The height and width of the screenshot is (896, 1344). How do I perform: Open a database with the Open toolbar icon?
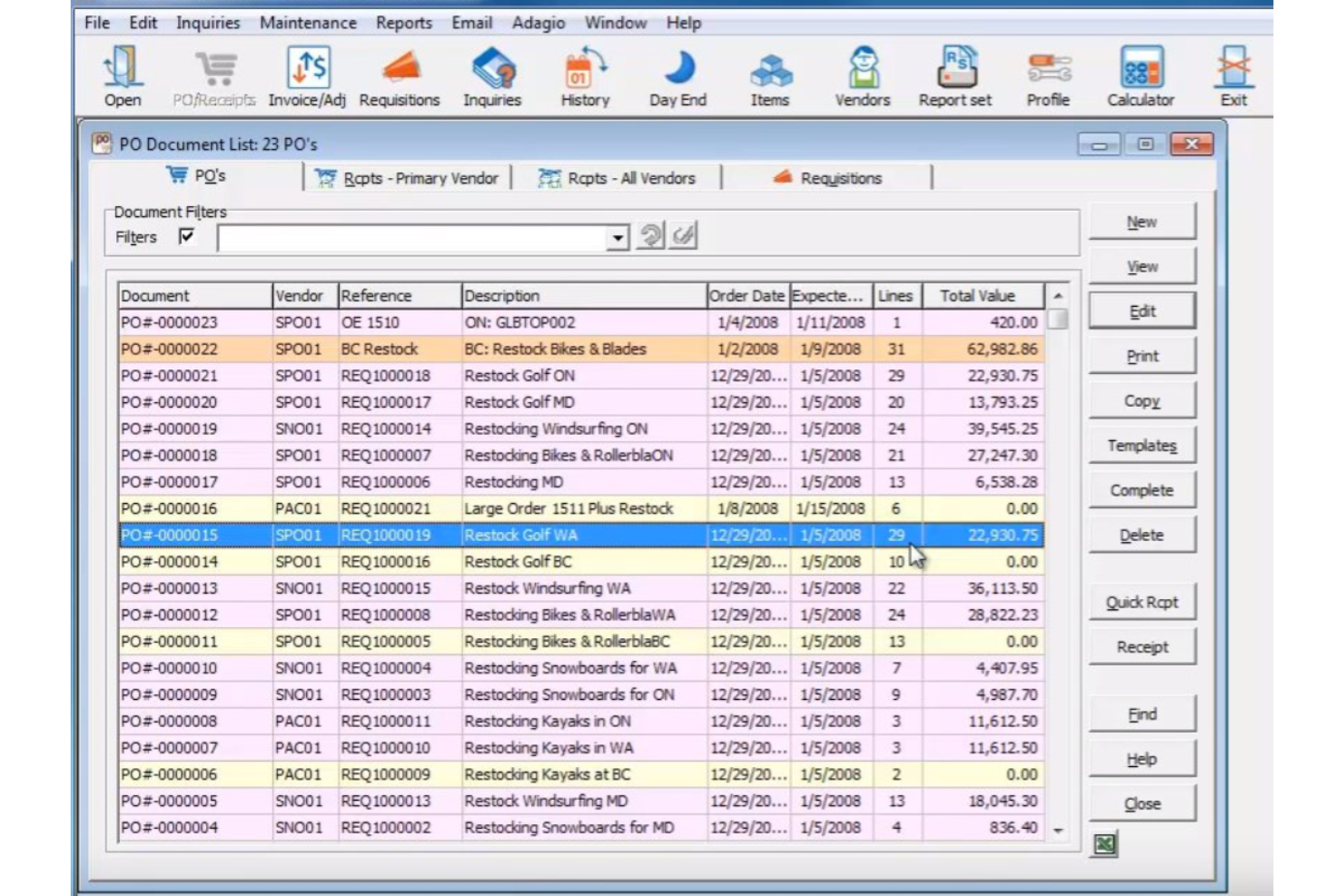pyautogui.click(x=123, y=77)
